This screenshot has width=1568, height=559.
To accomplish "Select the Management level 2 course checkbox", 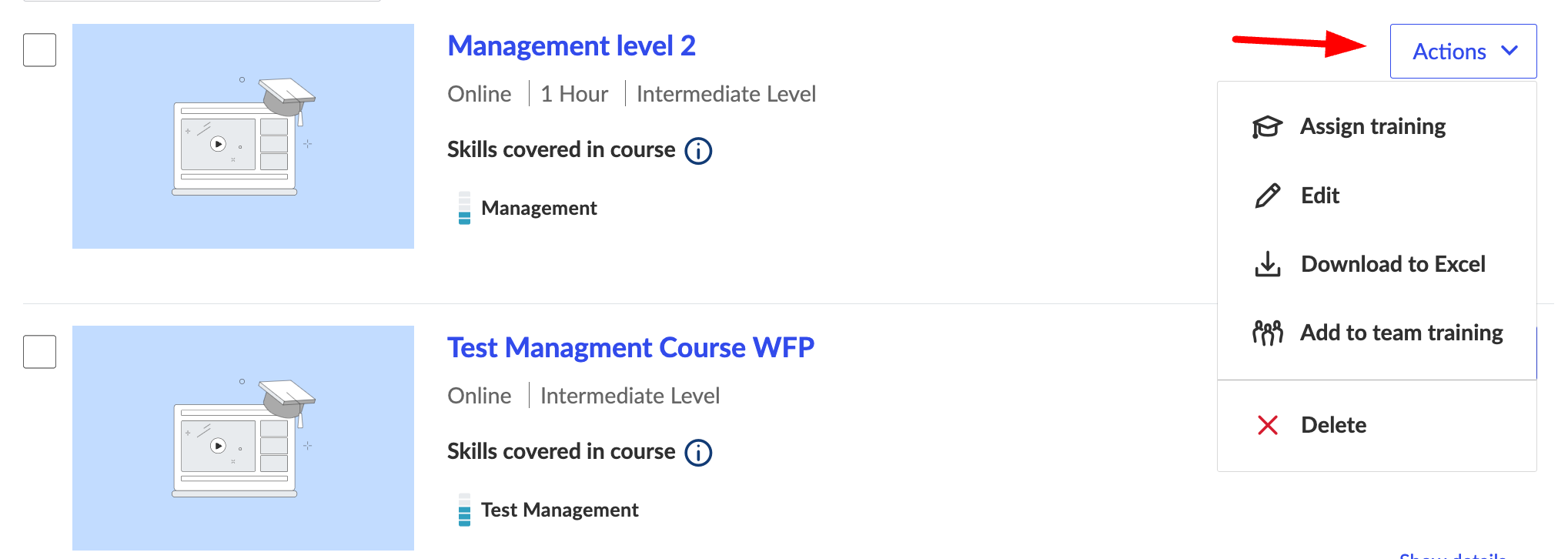I will 40,50.
